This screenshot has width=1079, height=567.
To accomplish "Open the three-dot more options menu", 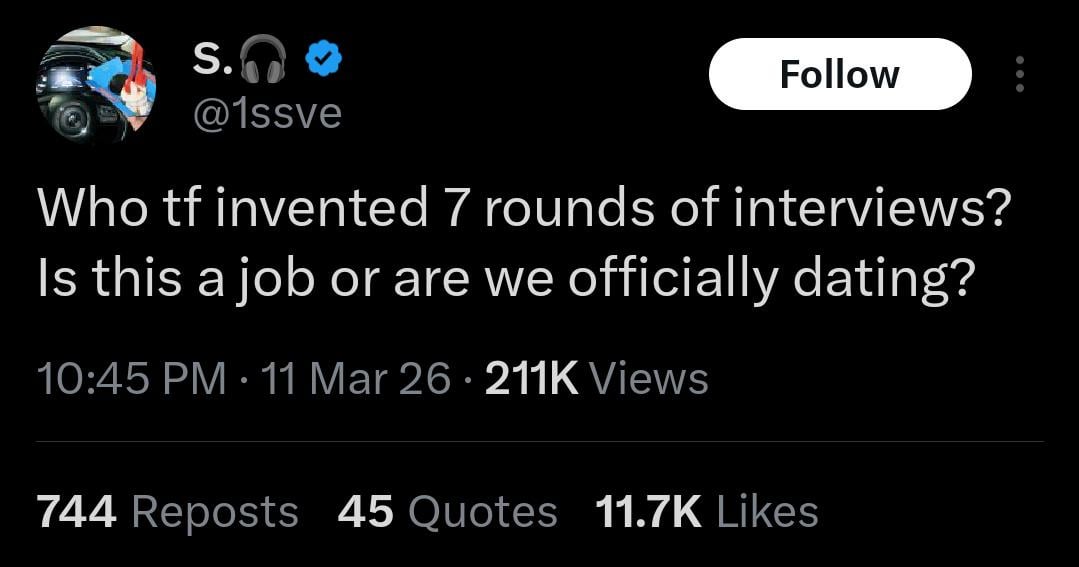I will [x=1019, y=75].
